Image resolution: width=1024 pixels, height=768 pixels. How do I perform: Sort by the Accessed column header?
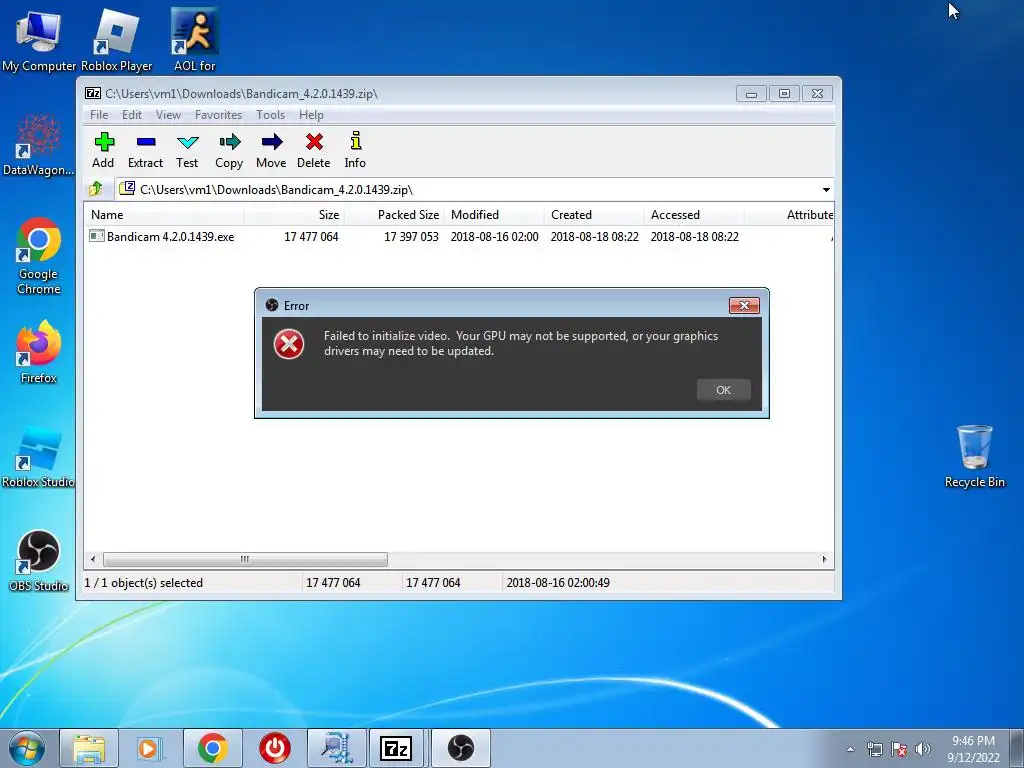[694, 215]
